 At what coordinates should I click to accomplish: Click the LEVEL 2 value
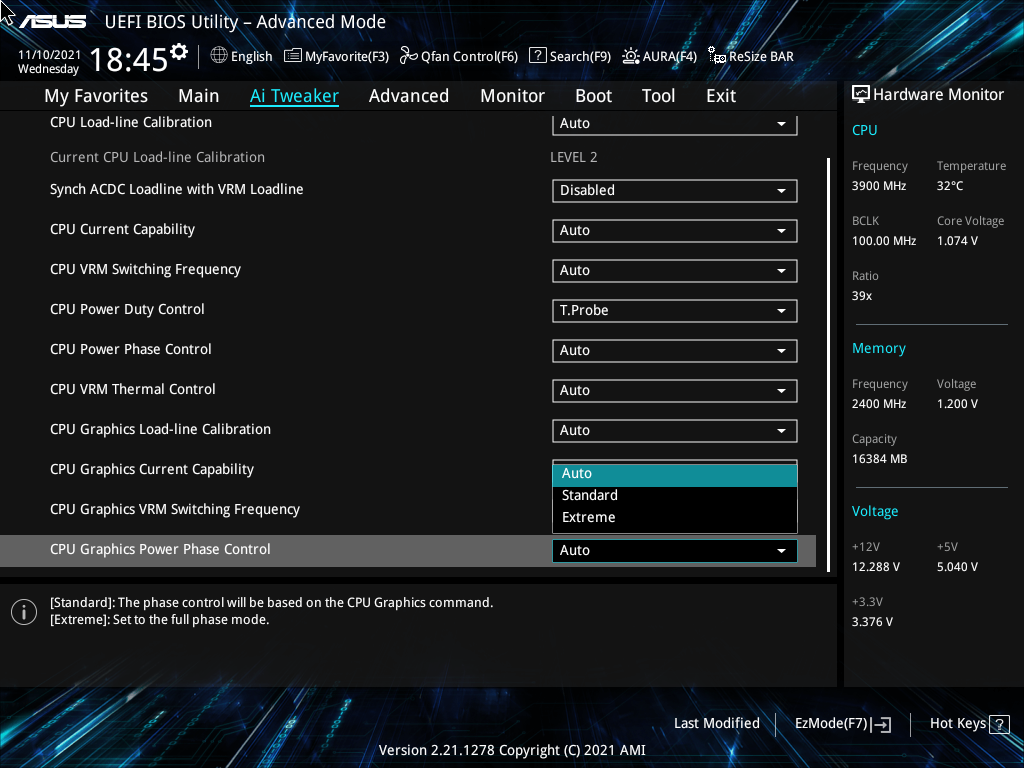click(x=574, y=157)
